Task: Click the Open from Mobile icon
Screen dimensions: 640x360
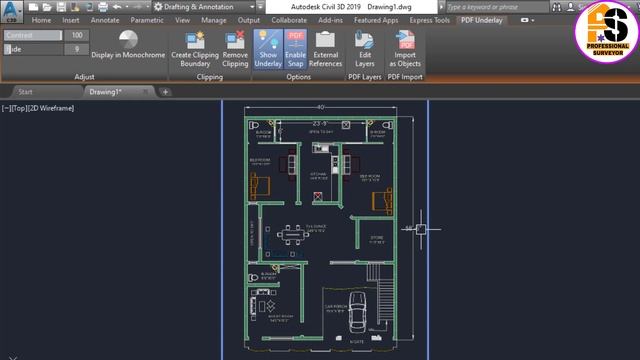Action: pyautogui.click(x=89, y=7)
